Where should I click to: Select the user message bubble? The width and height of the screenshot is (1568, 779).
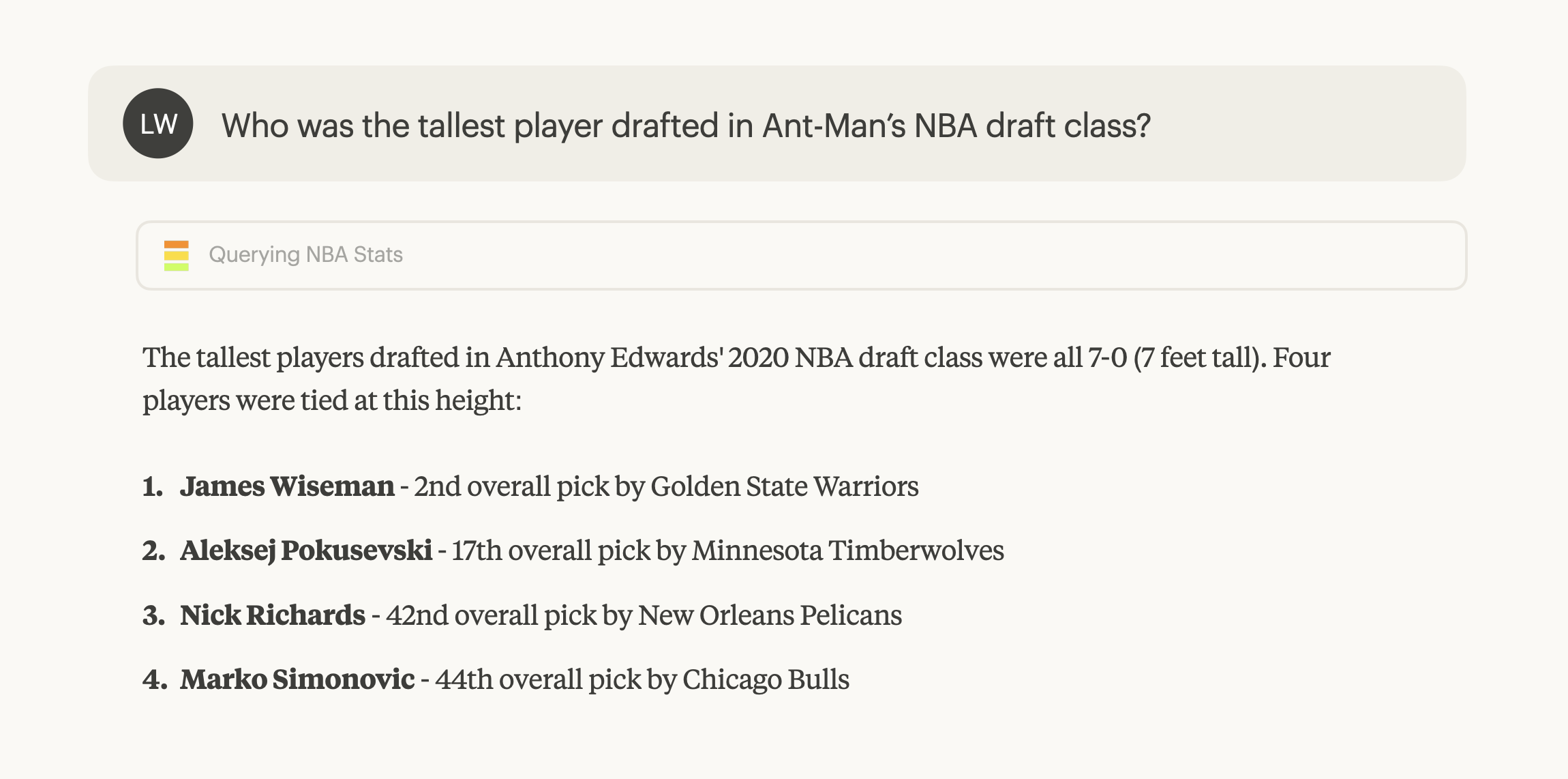click(x=777, y=123)
